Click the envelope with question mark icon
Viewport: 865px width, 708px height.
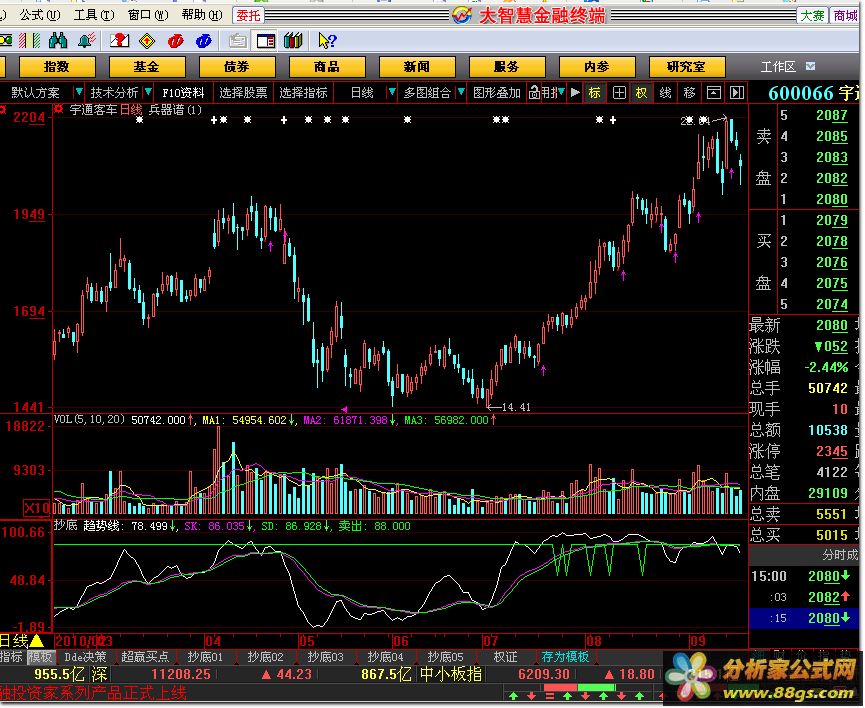[119, 41]
